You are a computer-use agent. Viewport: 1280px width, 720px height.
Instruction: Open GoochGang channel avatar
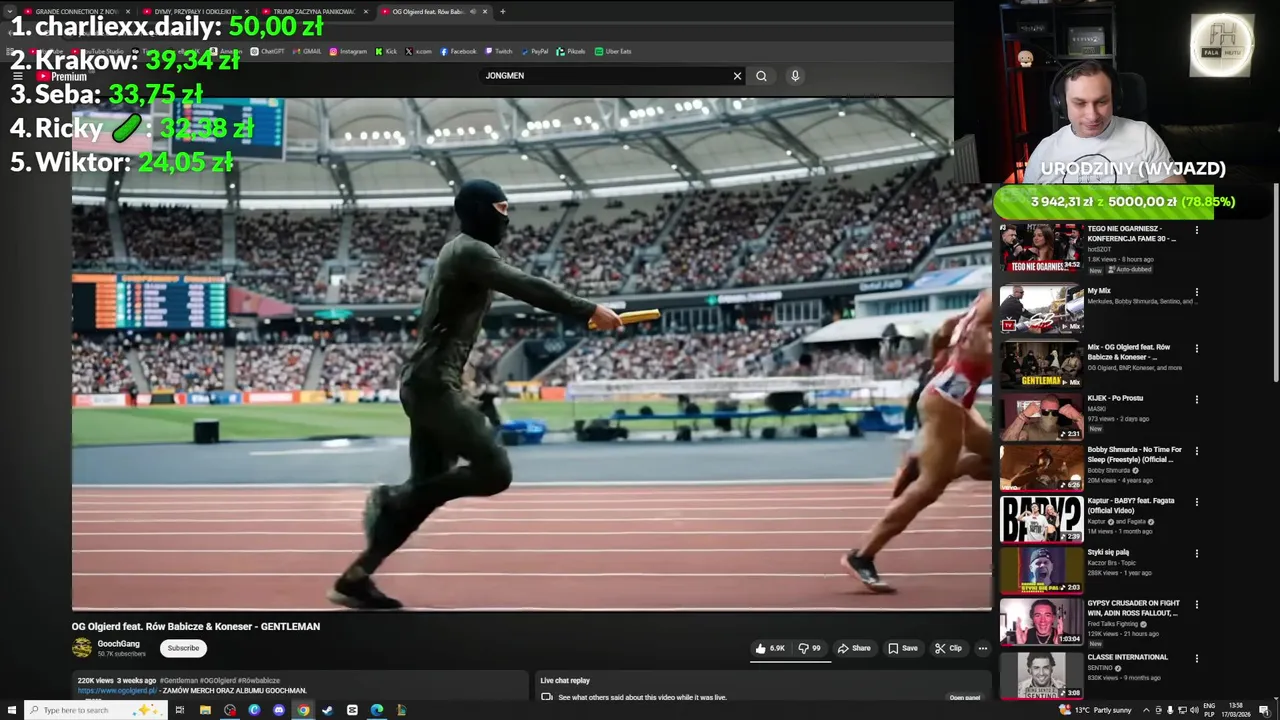pos(82,648)
